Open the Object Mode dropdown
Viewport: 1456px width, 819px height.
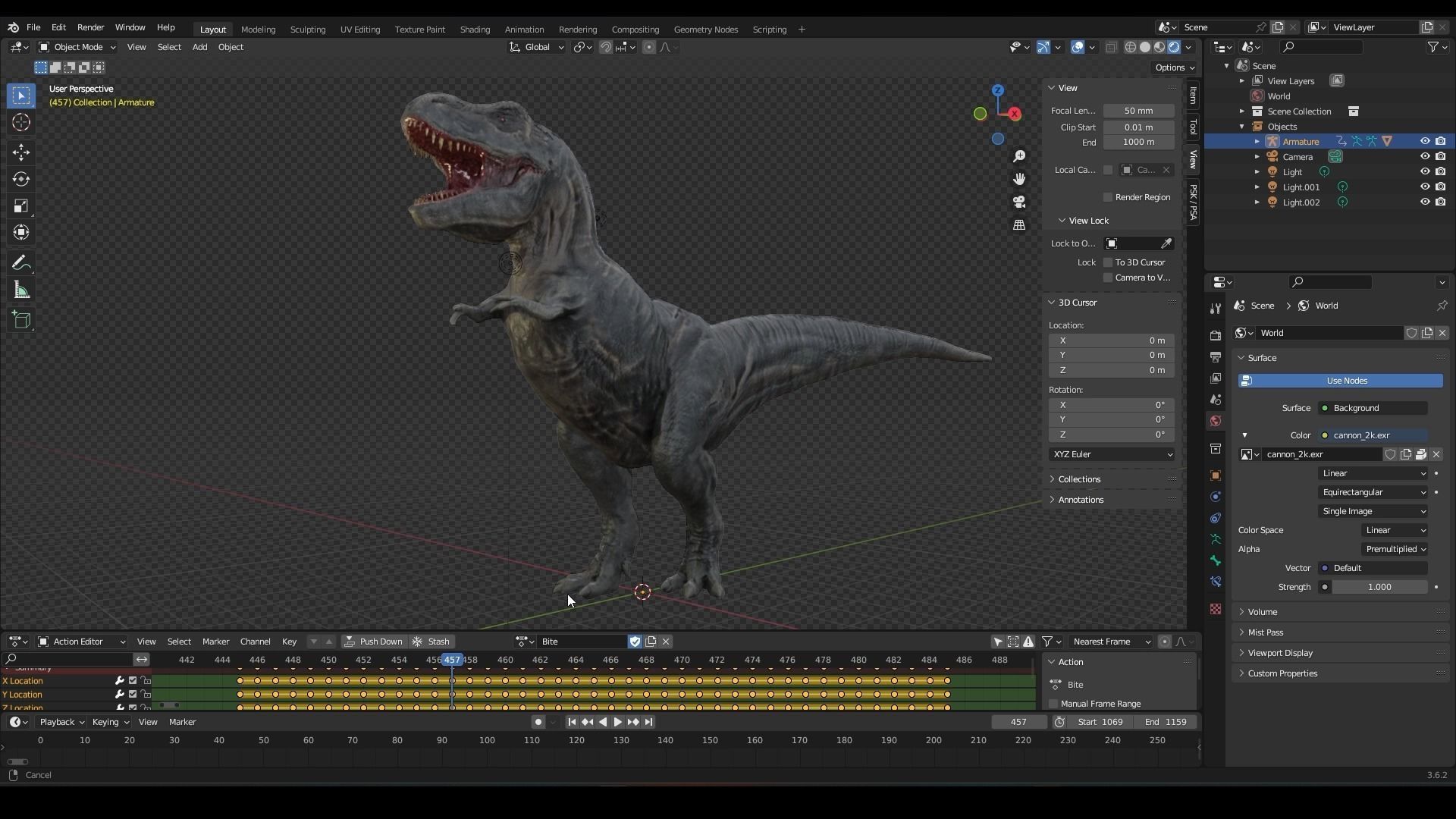77,47
